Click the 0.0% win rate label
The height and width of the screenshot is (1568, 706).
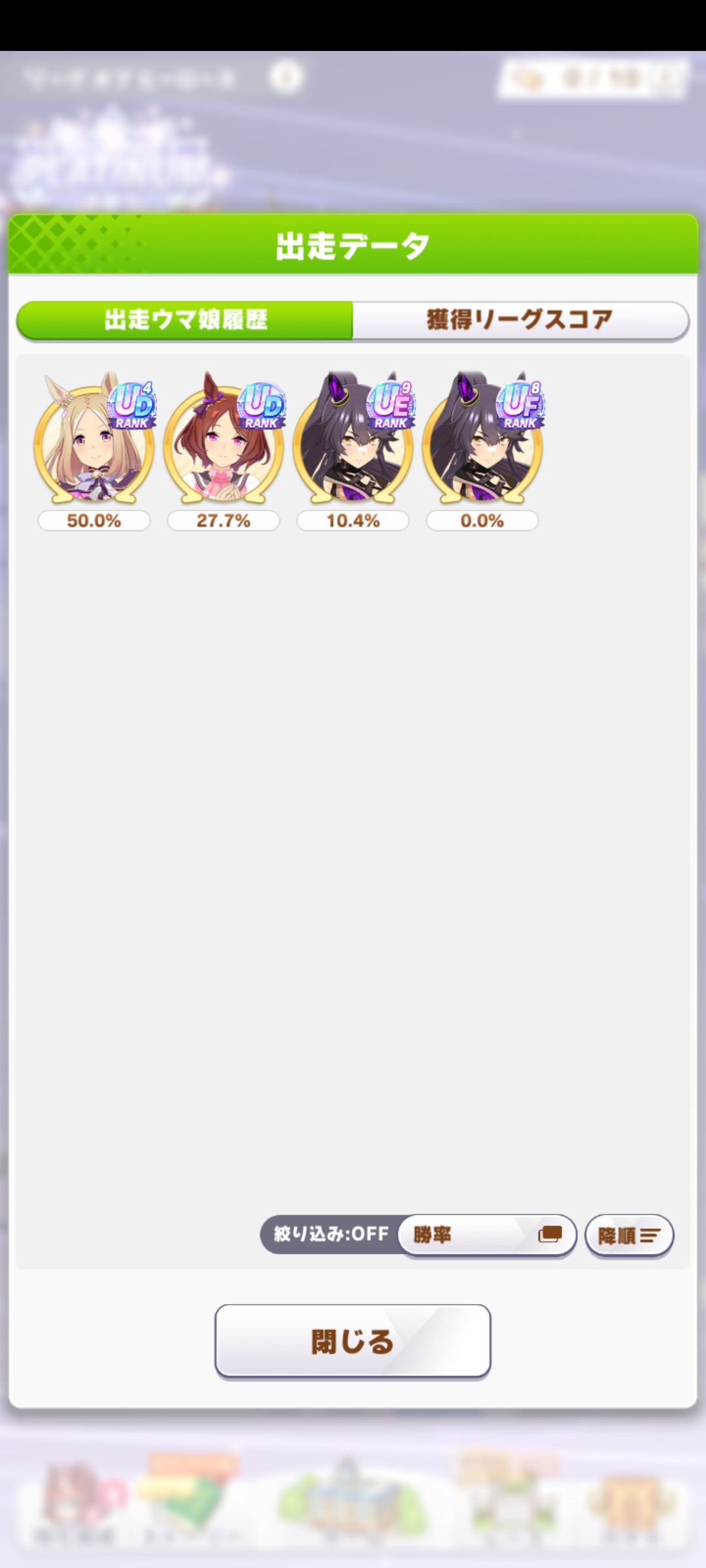click(x=482, y=521)
